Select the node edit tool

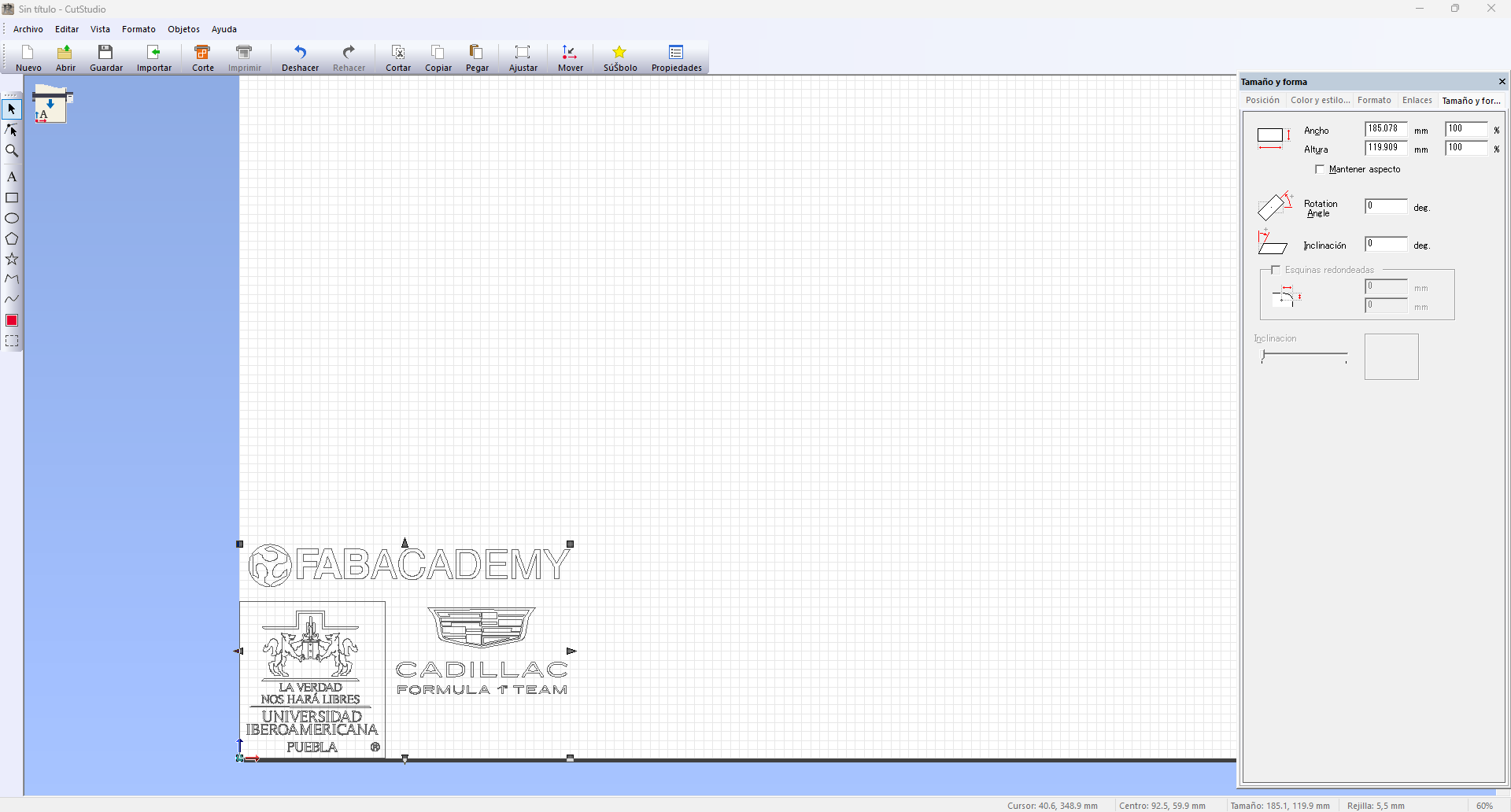pos(12,130)
